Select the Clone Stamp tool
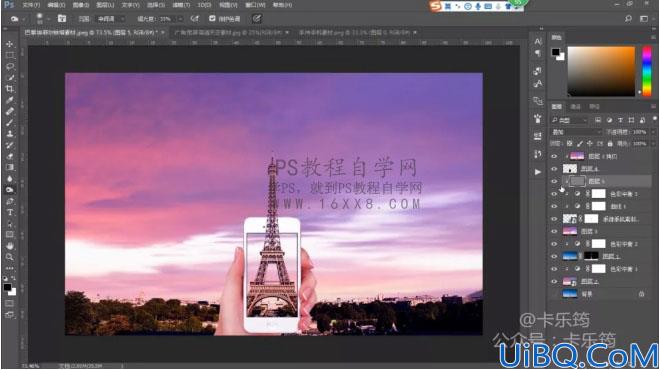This screenshot has width=659, height=370. click(x=10, y=134)
